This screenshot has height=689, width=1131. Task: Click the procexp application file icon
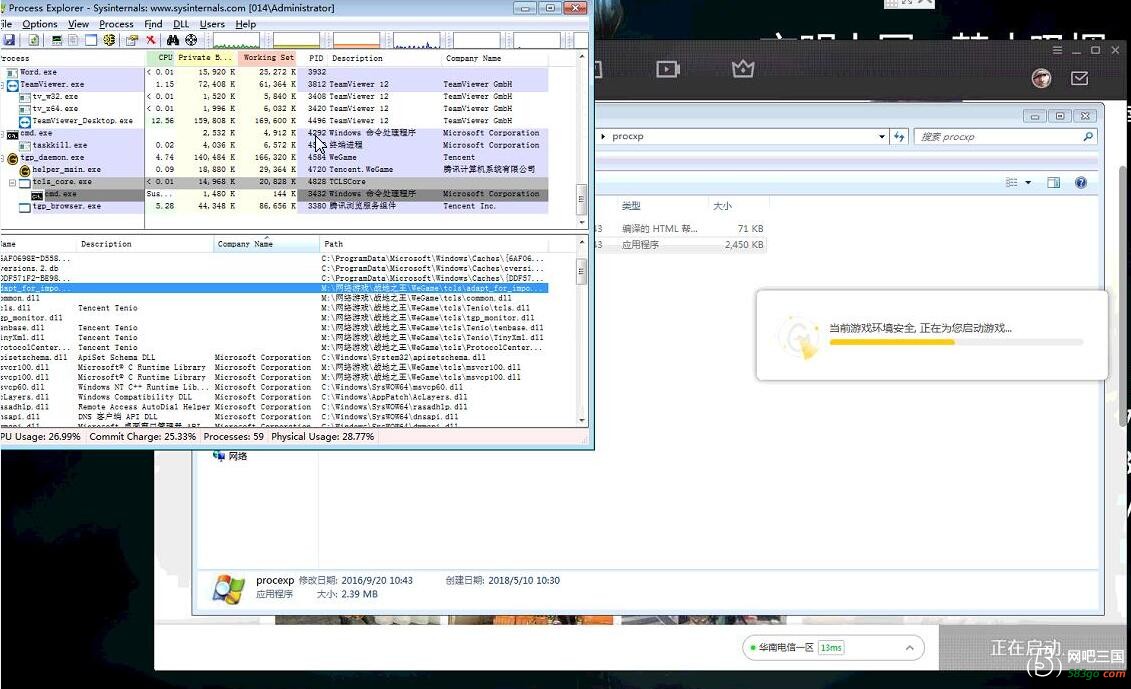pos(229,588)
